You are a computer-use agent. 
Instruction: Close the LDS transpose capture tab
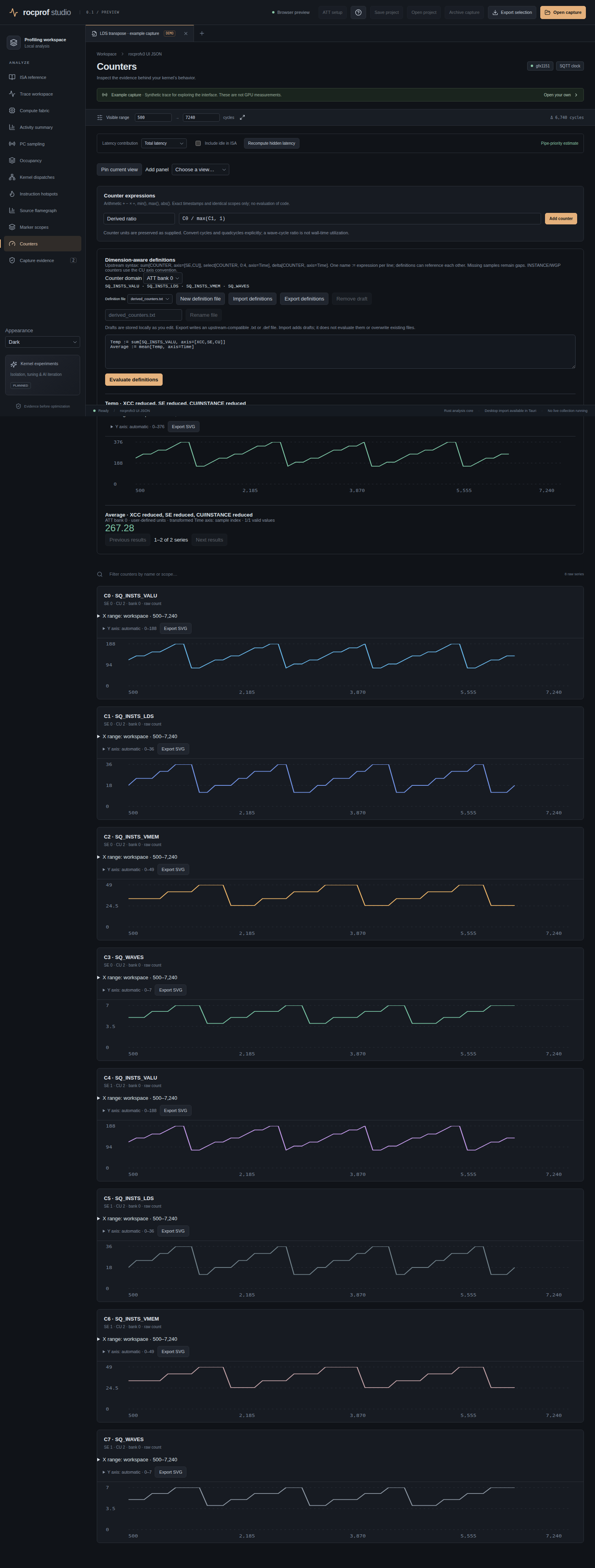click(x=186, y=33)
